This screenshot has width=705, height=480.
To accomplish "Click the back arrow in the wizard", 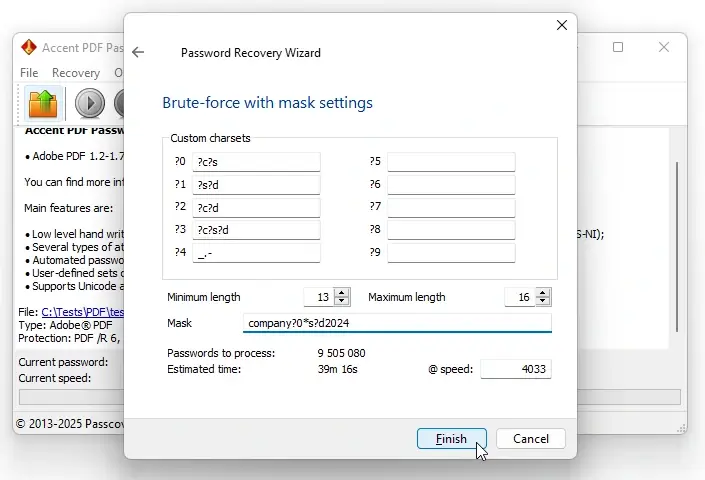I will pyautogui.click(x=138, y=52).
